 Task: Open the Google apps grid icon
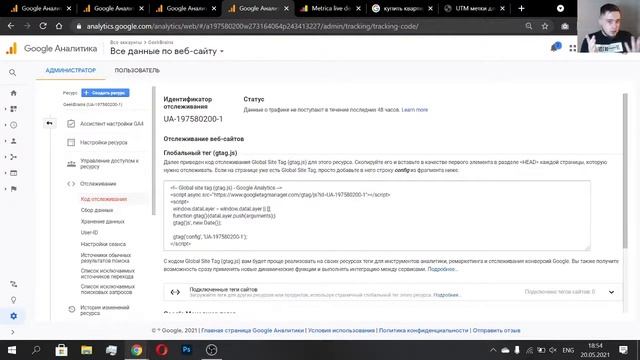573,48
